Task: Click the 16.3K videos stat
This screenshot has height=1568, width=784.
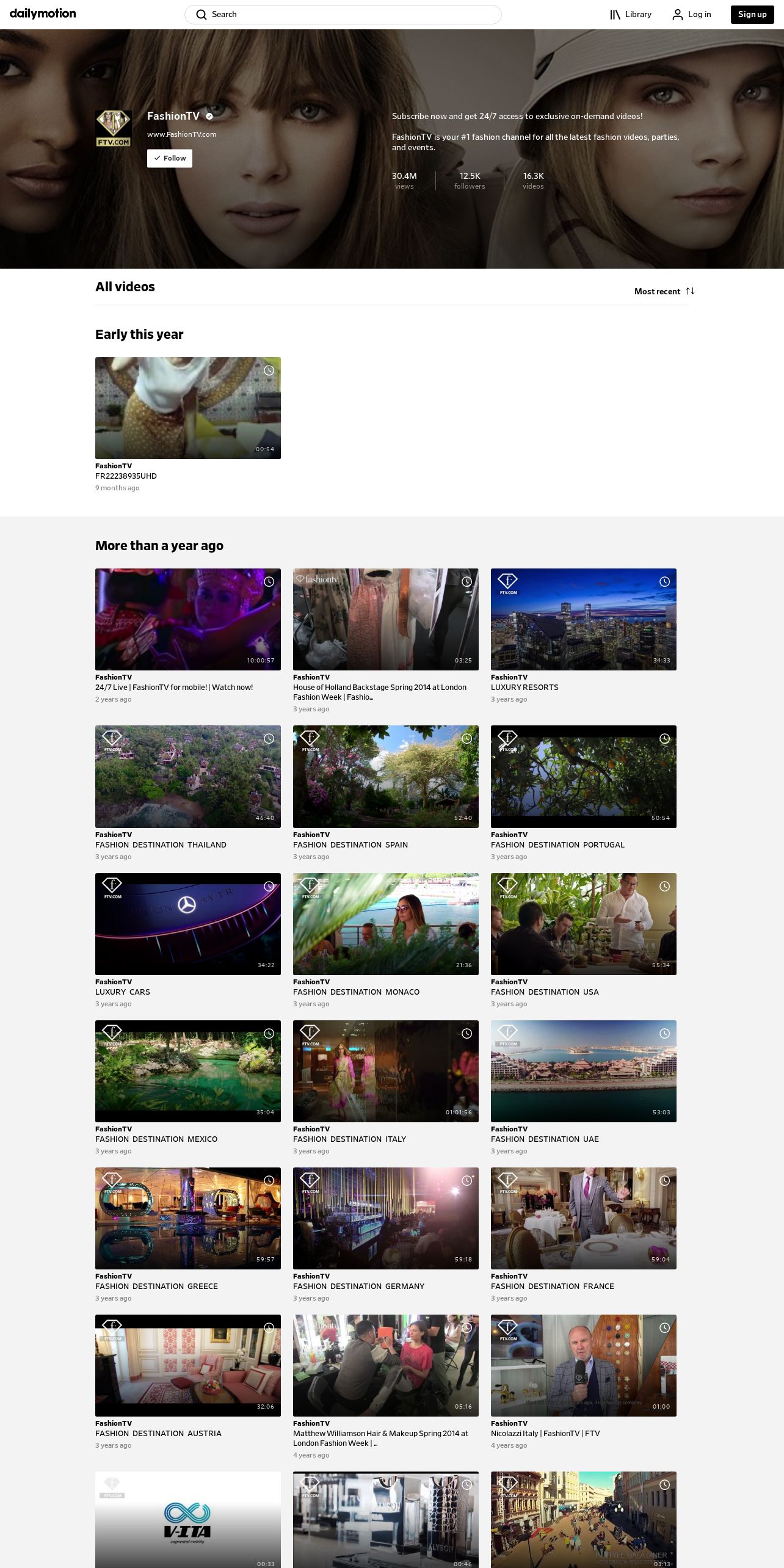Action: pyautogui.click(x=533, y=181)
